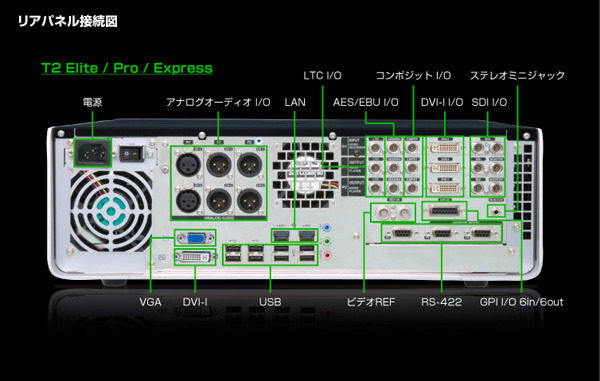Select the 電源 label
Viewport: 600px width, 381px height.
point(92,102)
